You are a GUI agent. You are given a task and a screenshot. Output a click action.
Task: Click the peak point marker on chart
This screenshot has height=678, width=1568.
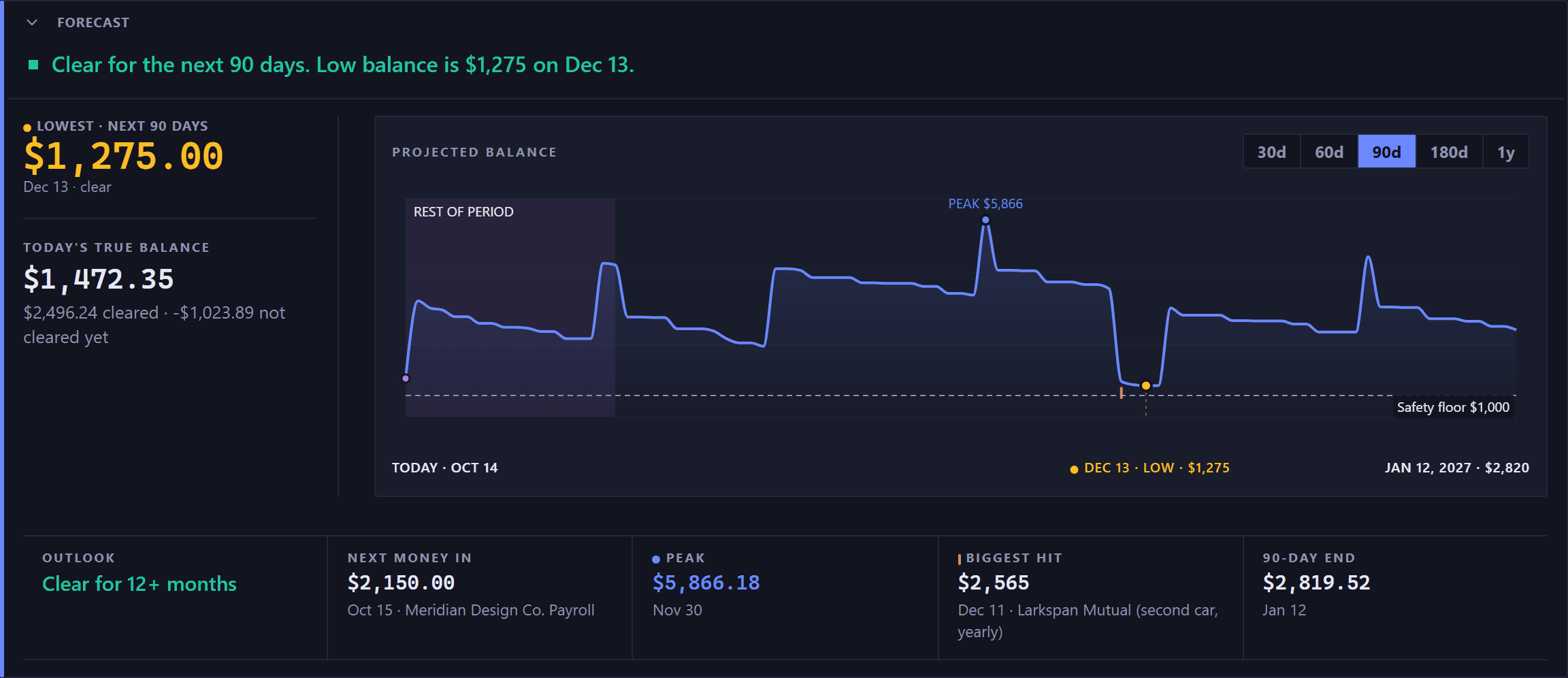pos(985,220)
